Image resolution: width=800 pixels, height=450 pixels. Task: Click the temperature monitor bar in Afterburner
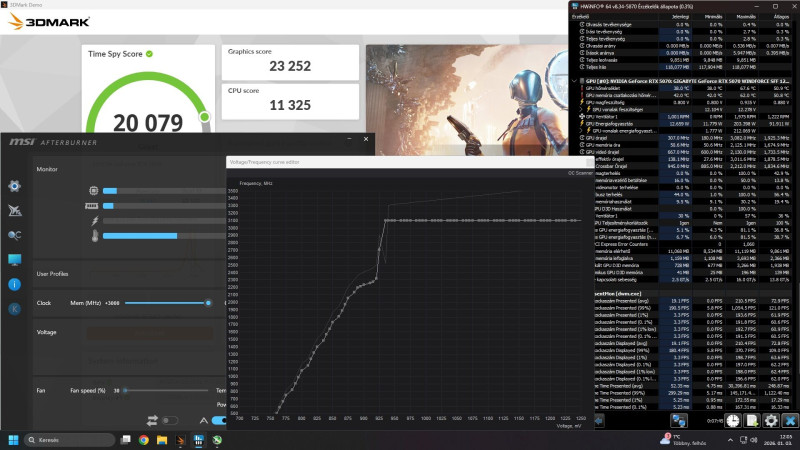[164, 236]
